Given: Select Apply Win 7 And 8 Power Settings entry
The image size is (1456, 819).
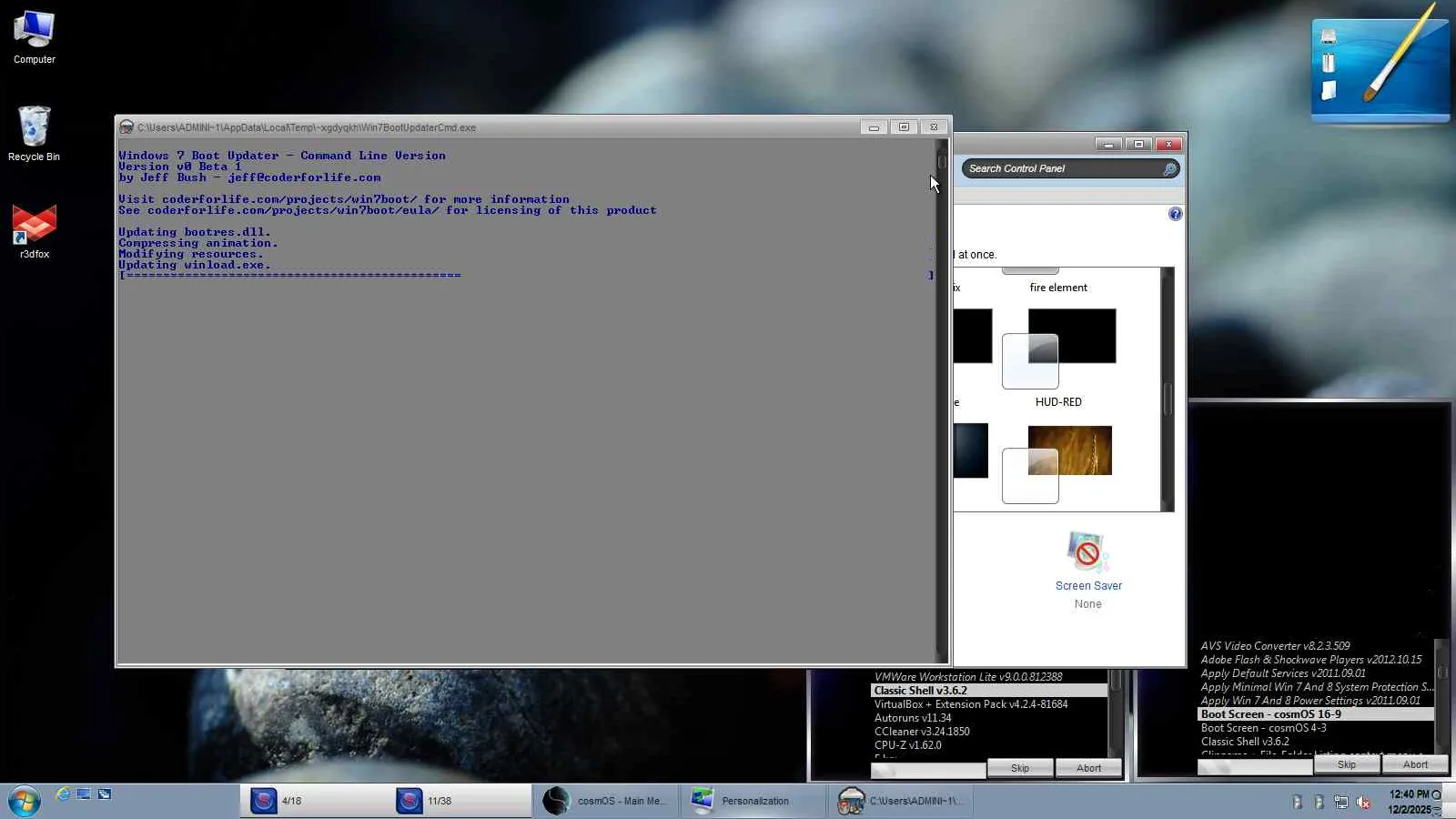Looking at the screenshot, I should click(x=1310, y=701).
